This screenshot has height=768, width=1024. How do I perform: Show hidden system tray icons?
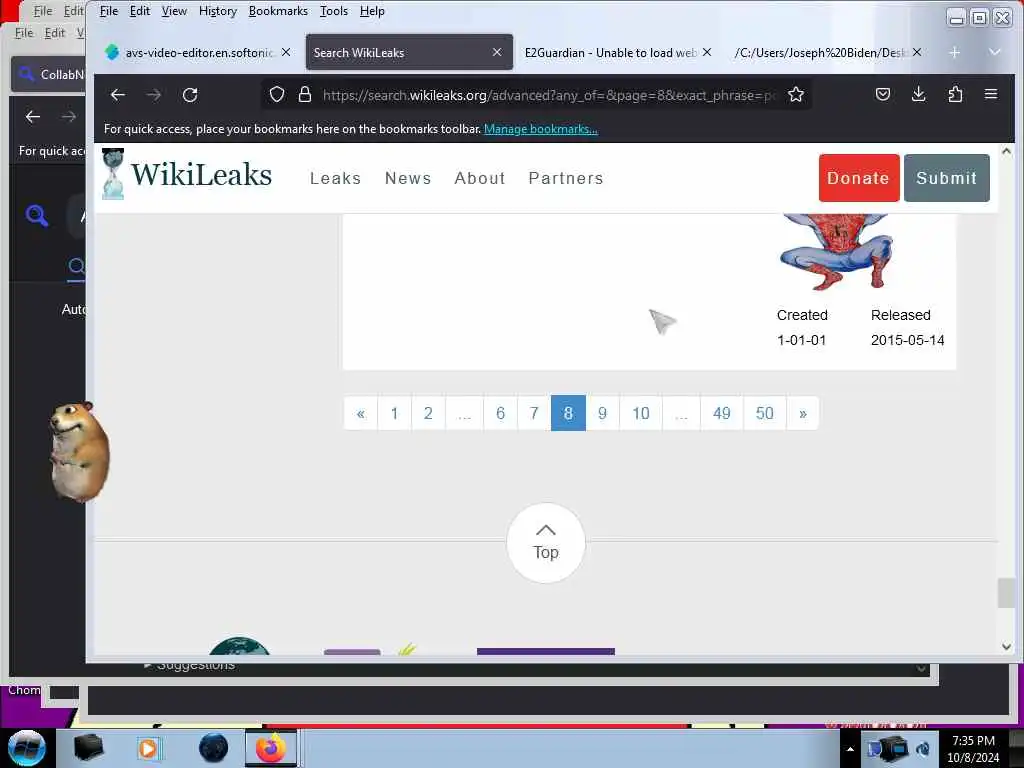click(x=850, y=749)
